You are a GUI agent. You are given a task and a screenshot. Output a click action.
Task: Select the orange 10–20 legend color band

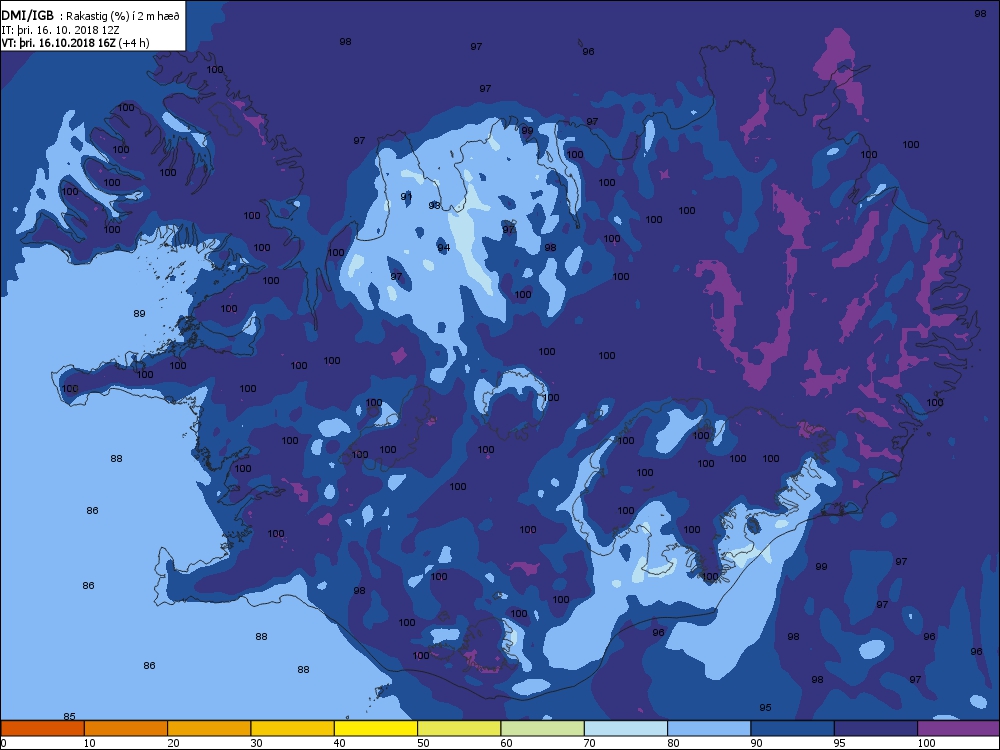point(126,728)
